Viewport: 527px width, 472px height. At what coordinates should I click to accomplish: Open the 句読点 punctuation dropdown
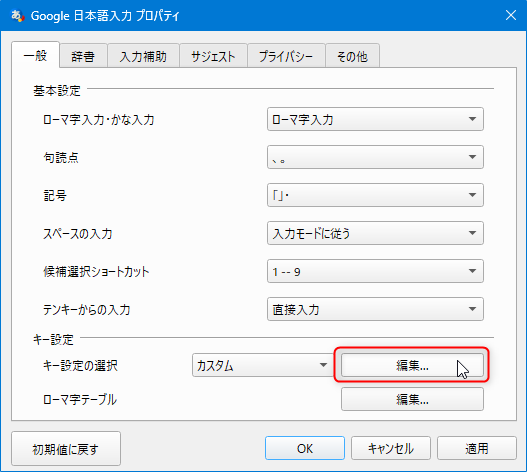click(375, 157)
